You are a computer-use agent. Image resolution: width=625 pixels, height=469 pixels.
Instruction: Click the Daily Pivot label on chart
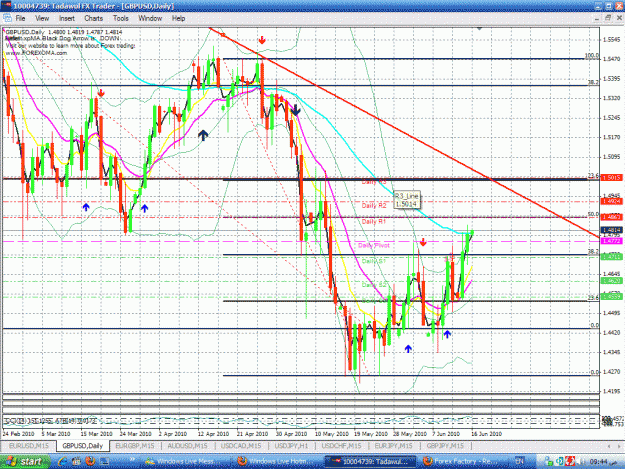pyautogui.click(x=373, y=245)
